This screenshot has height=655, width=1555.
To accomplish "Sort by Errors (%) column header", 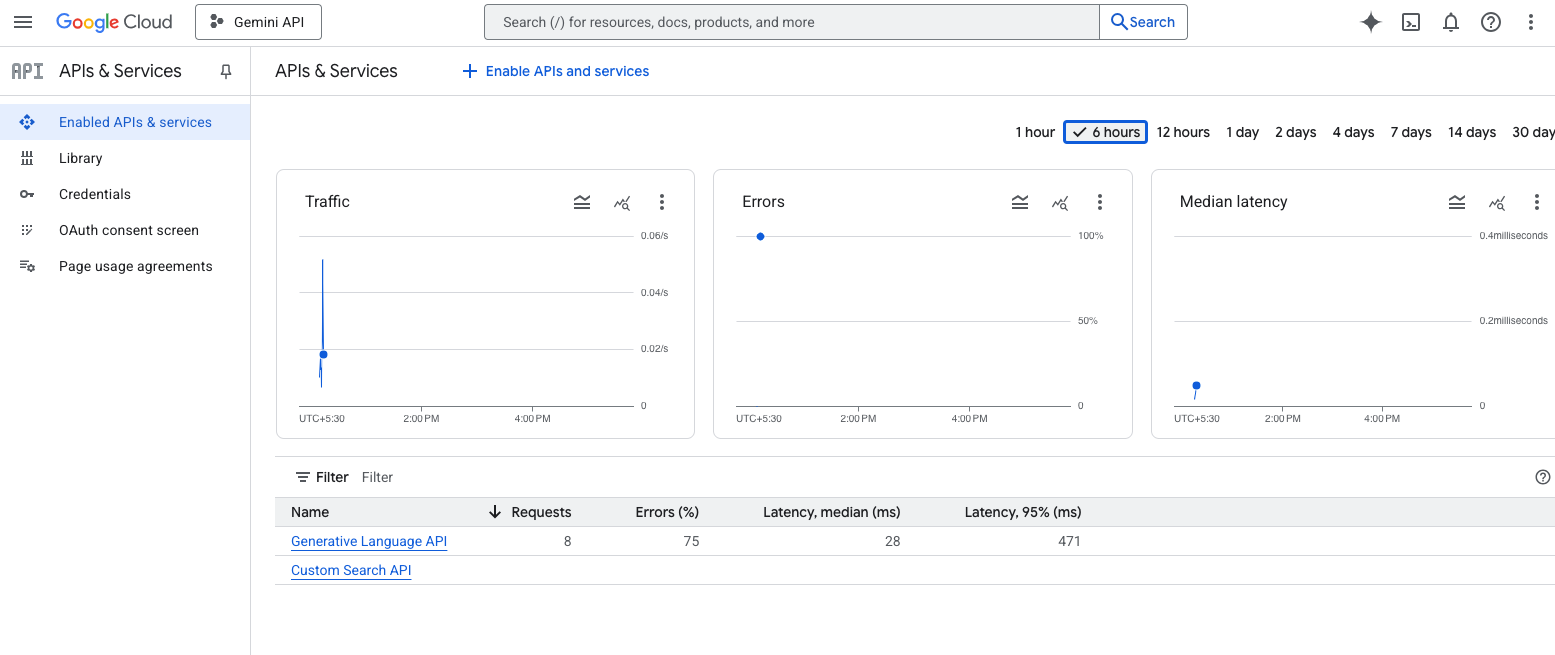I will coord(667,512).
